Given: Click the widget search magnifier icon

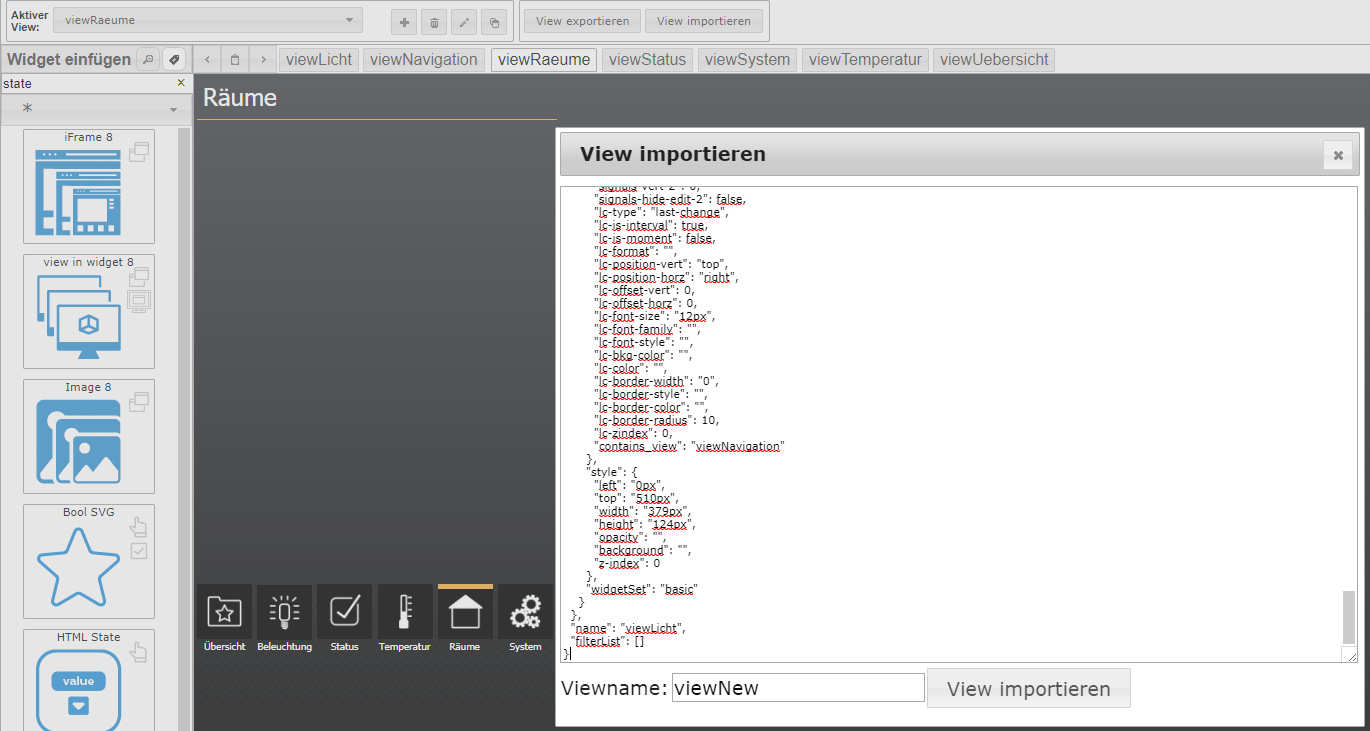Looking at the screenshot, I should click(x=147, y=59).
